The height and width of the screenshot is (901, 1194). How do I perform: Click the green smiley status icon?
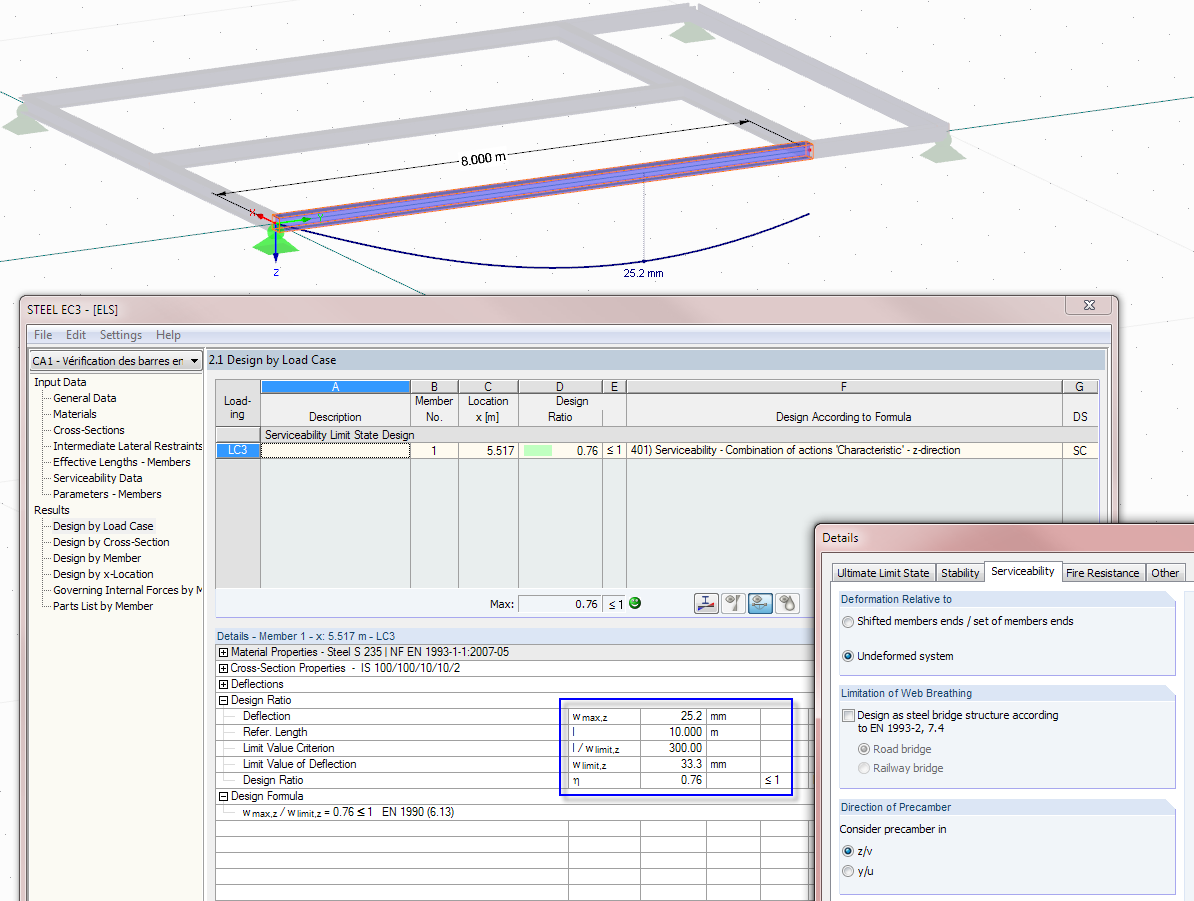point(635,603)
